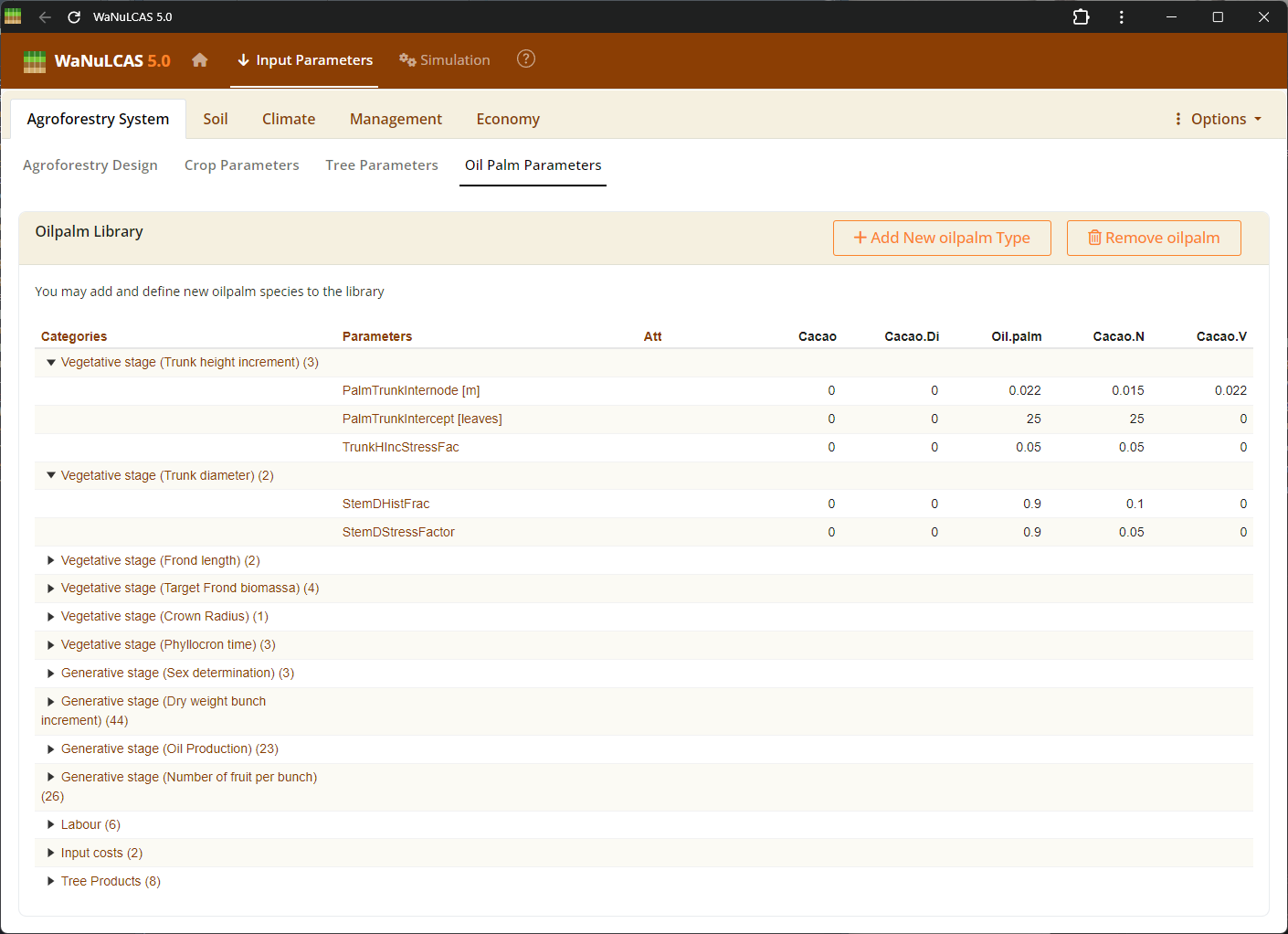This screenshot has width=1288, height=934.
Task: Click the page reload icon
Action: (x=72, y=16)
